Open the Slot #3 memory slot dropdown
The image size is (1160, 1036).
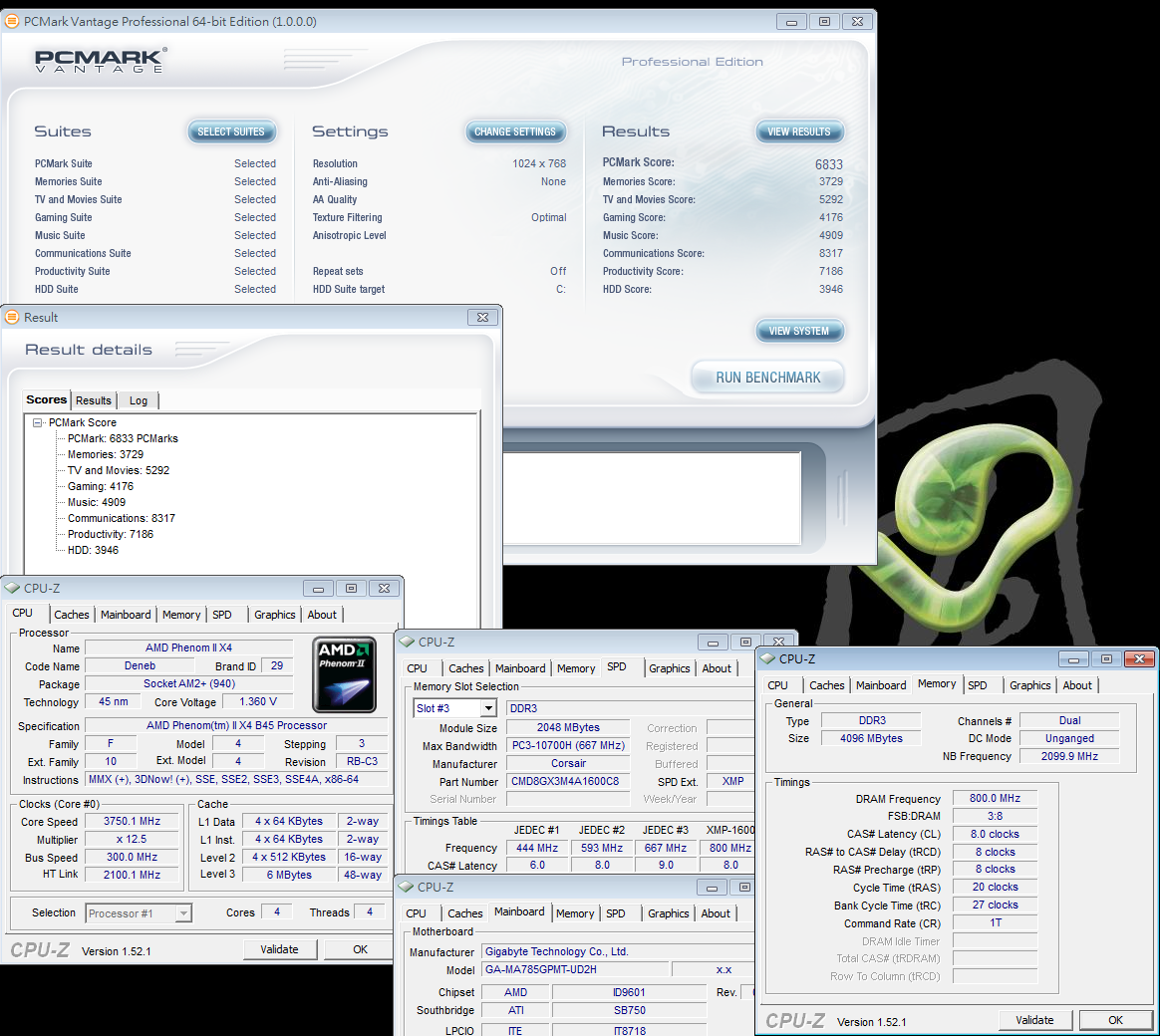point(488,708)
